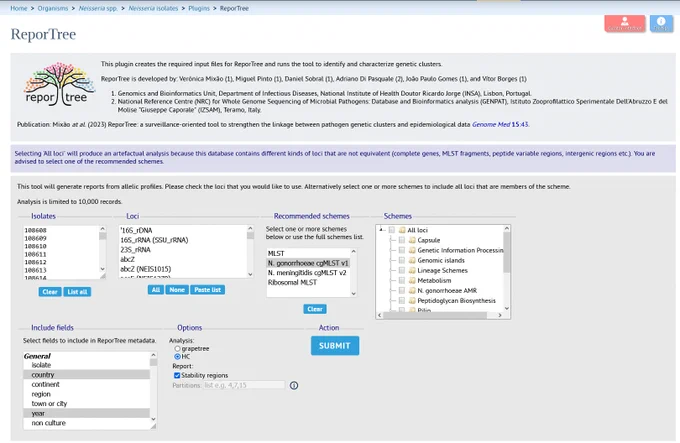This screenshot has width=680, height=443.
Task: Click the Genomic islands folder icon
Action: click(412, 260)
